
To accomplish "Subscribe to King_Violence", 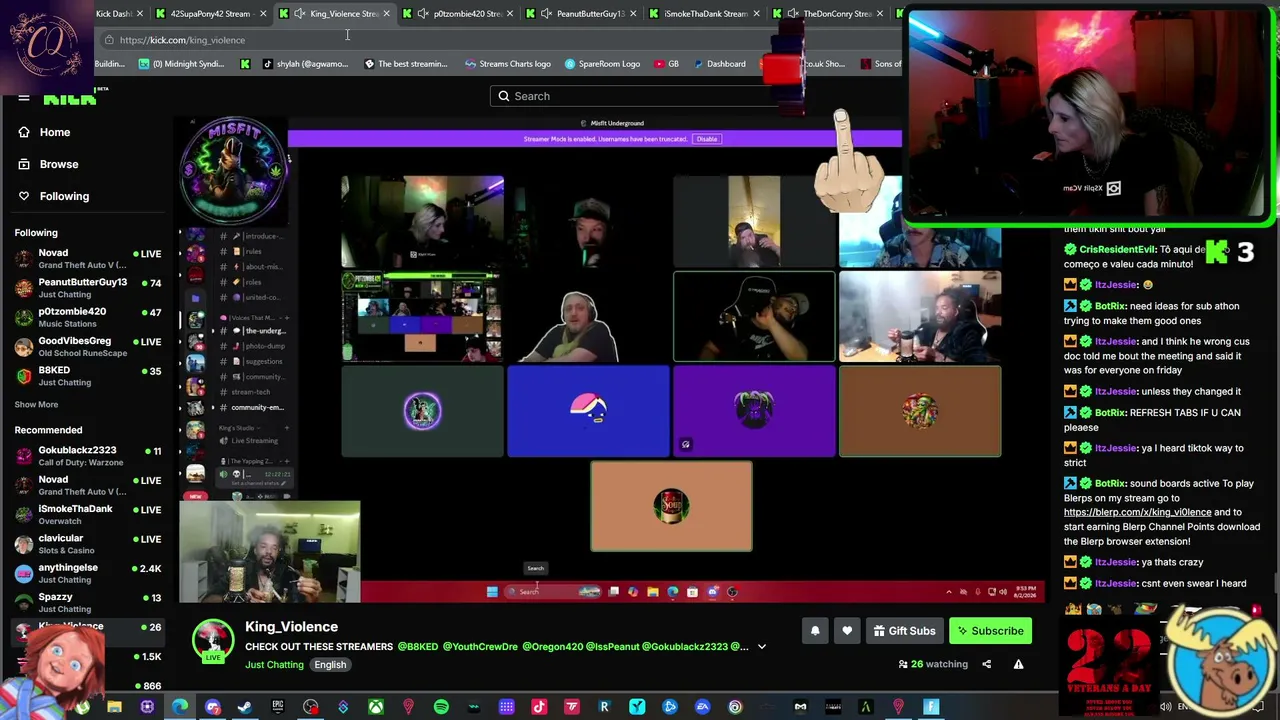I will [990, 631].
